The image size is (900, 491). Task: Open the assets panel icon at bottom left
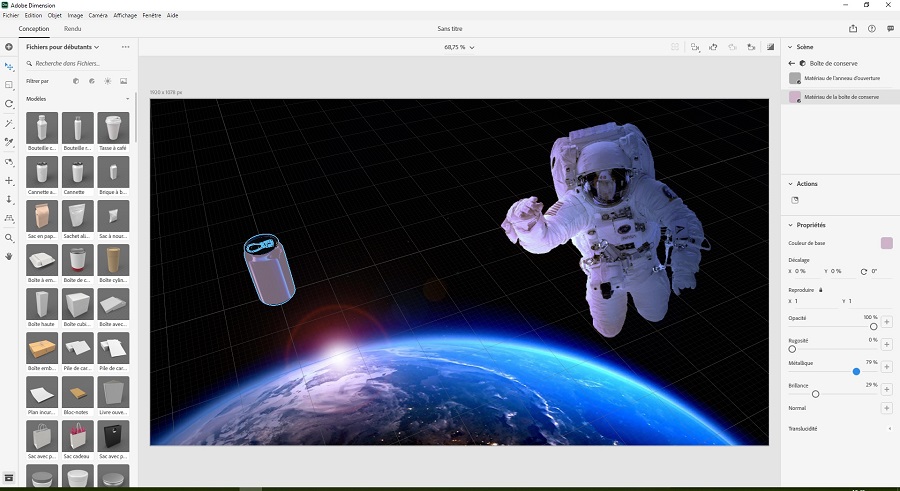[9, 478]
